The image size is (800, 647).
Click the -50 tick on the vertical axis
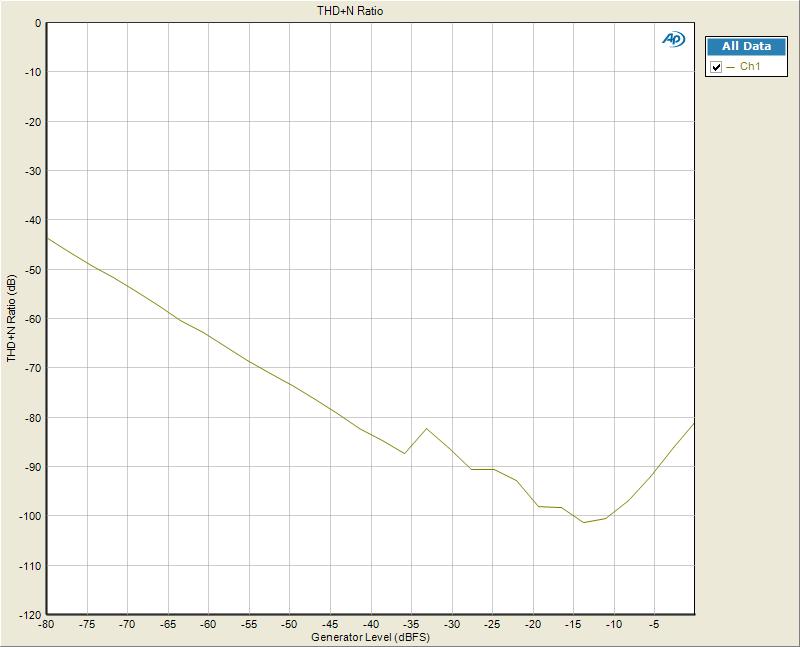click(33, 269)
